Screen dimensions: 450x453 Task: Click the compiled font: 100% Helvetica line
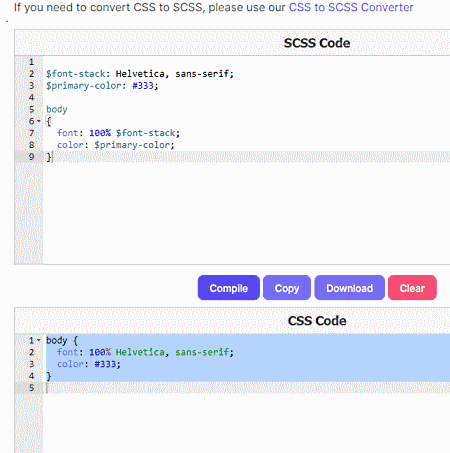coord(145,352)
